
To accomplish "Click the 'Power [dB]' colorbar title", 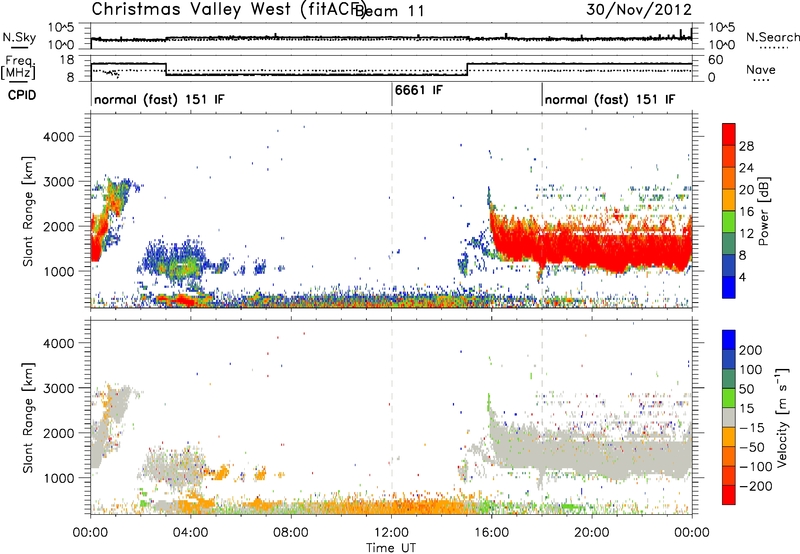I will (x=763, y=211).
